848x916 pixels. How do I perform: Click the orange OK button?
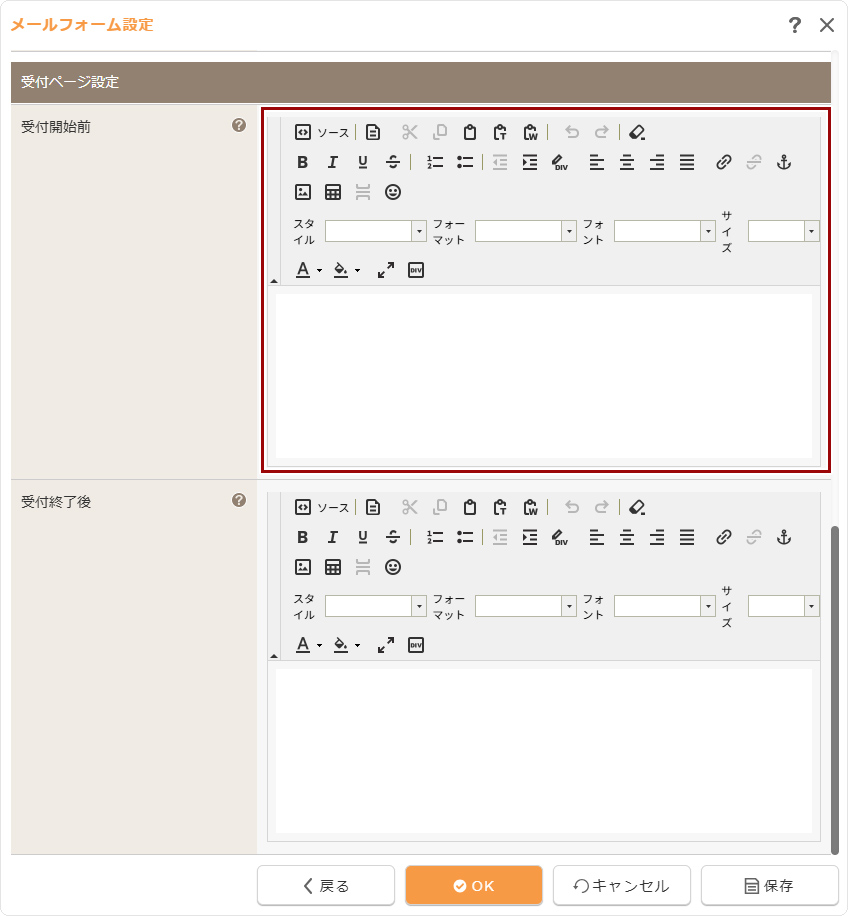(x=474, y=885)
